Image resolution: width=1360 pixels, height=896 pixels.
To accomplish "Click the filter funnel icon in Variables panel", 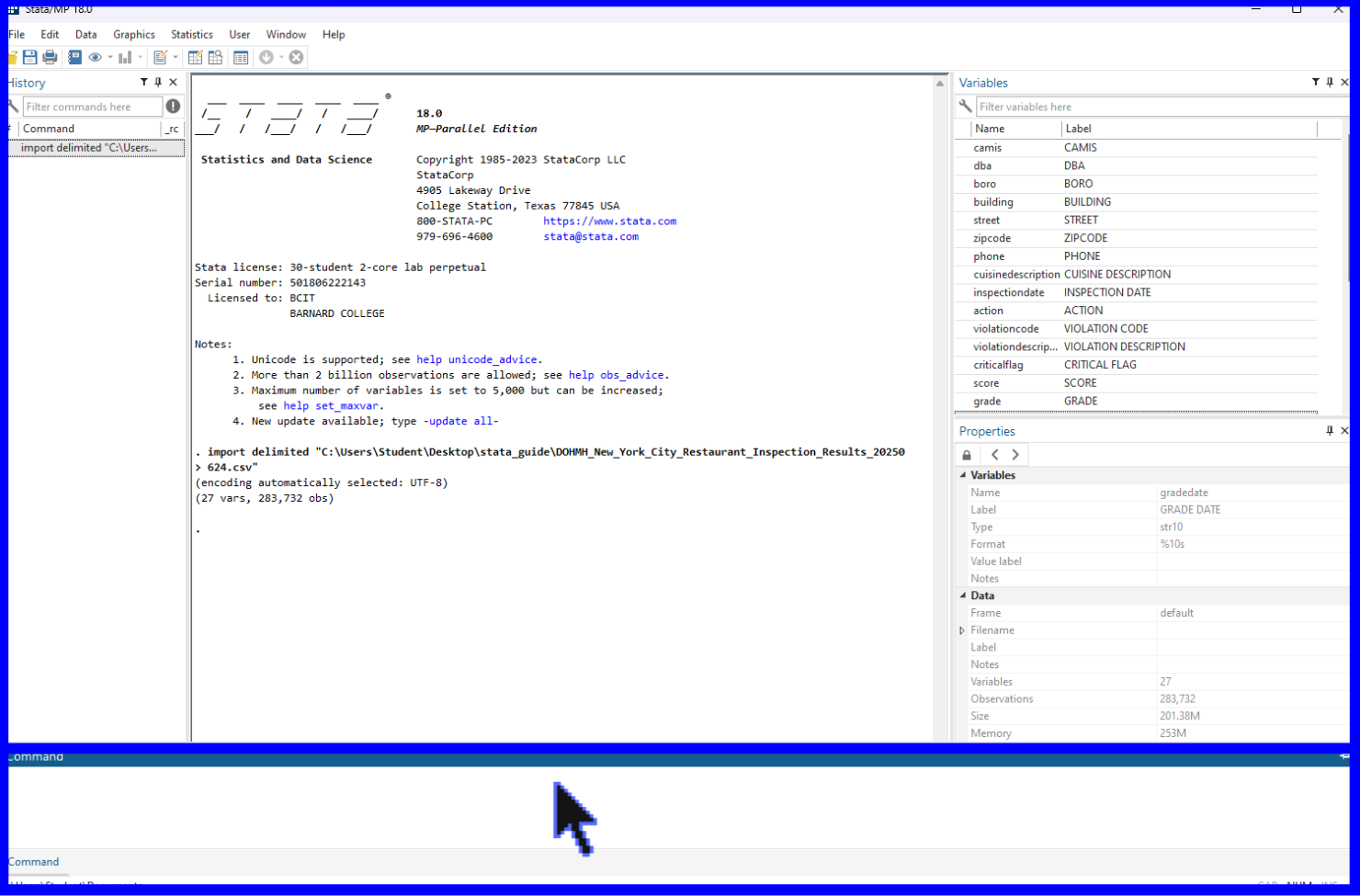I will [1315, 83].
